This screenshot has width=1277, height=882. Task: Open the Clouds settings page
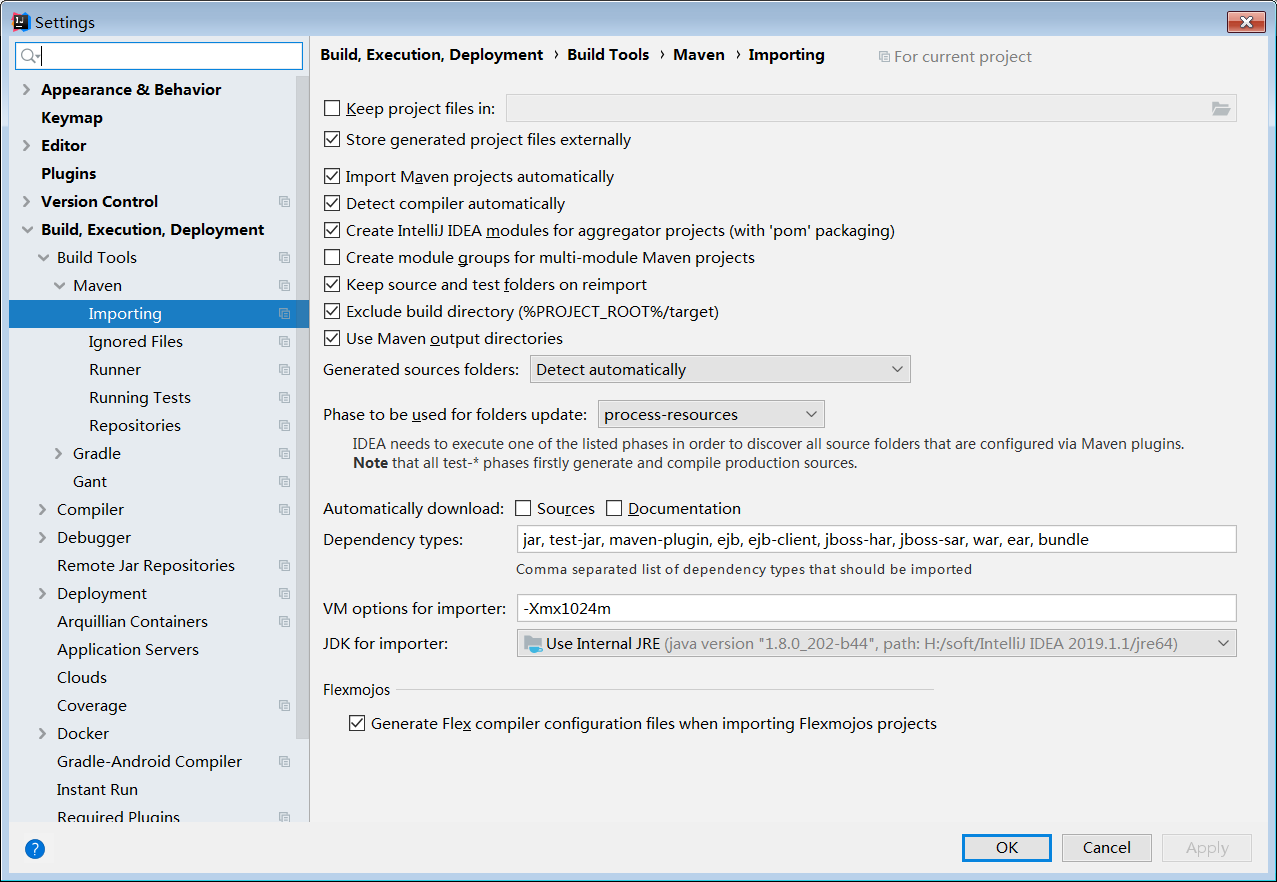click(x=82, y=678)
